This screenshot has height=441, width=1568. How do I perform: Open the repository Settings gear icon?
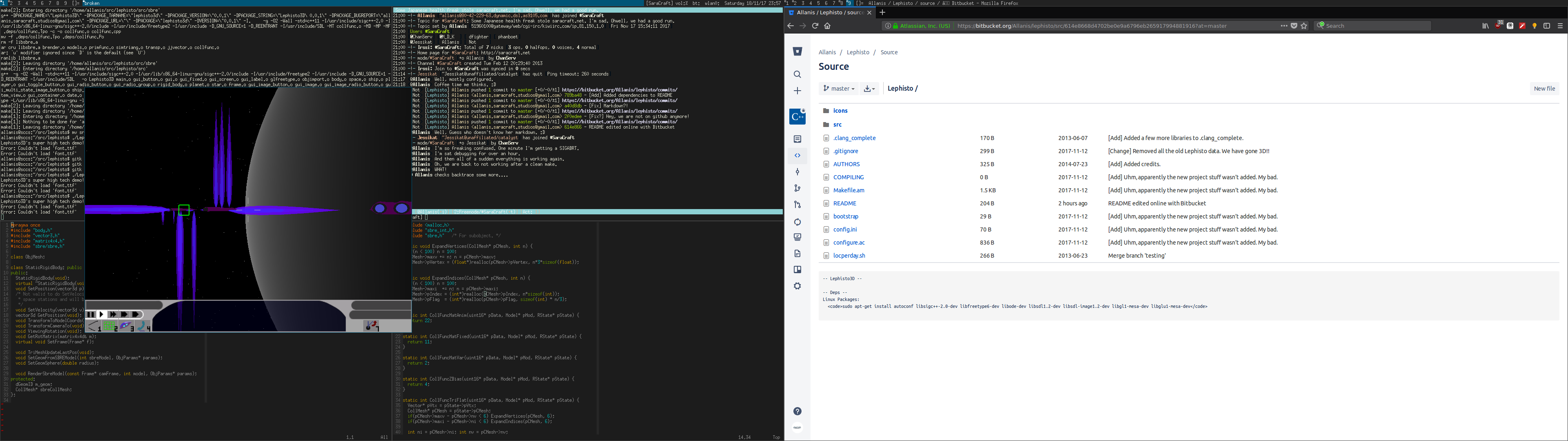pyautogui.click(x=797, y=286)
